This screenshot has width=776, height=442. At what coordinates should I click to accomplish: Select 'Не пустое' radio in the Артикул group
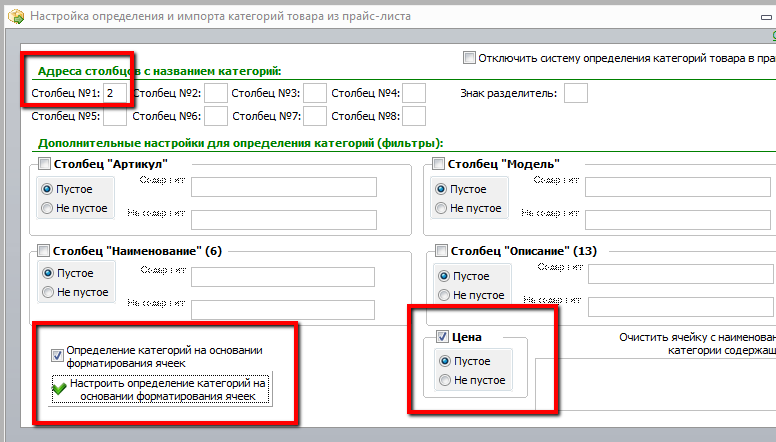point(47,208)
